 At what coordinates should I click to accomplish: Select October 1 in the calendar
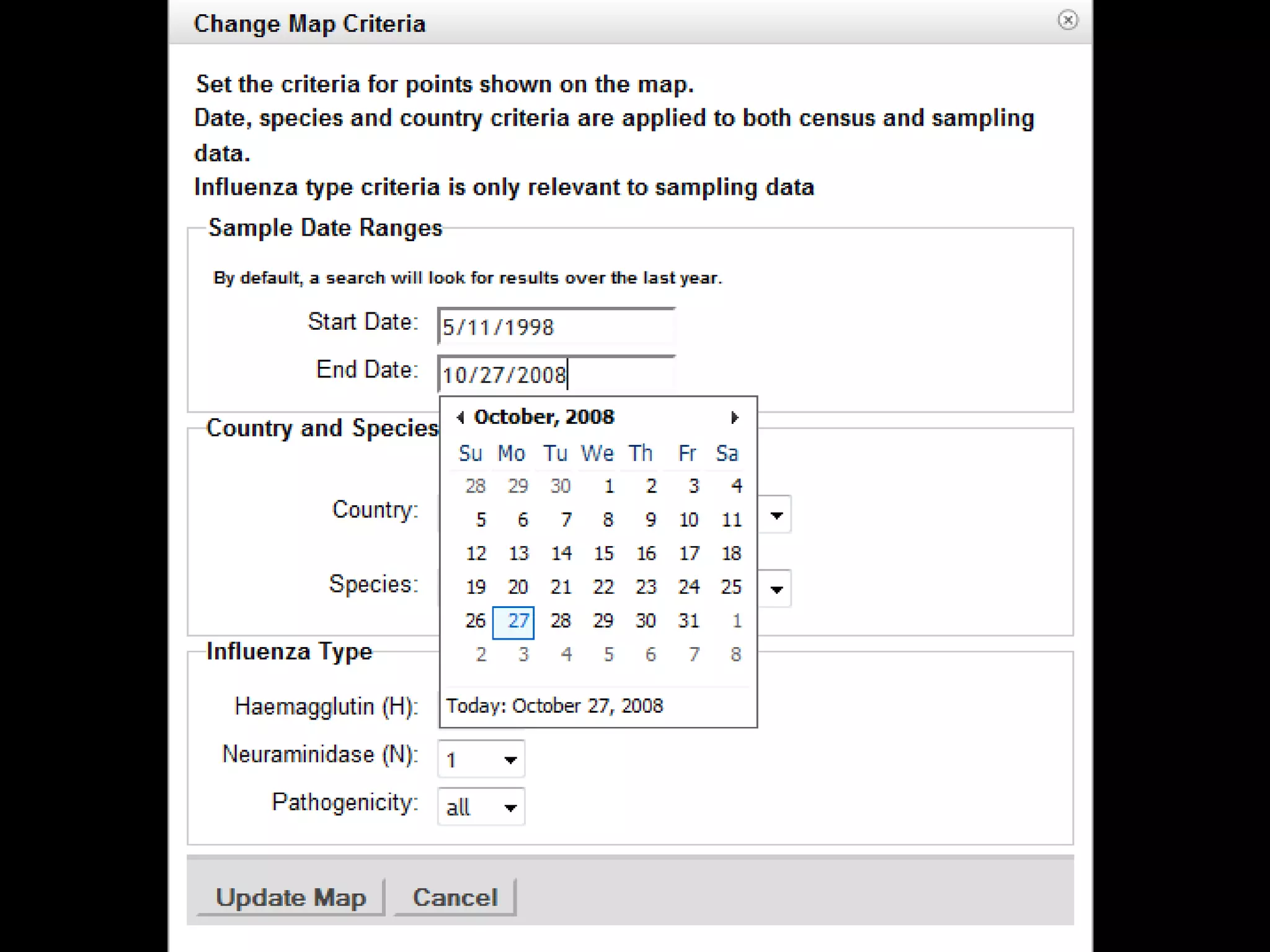[608, 486]
